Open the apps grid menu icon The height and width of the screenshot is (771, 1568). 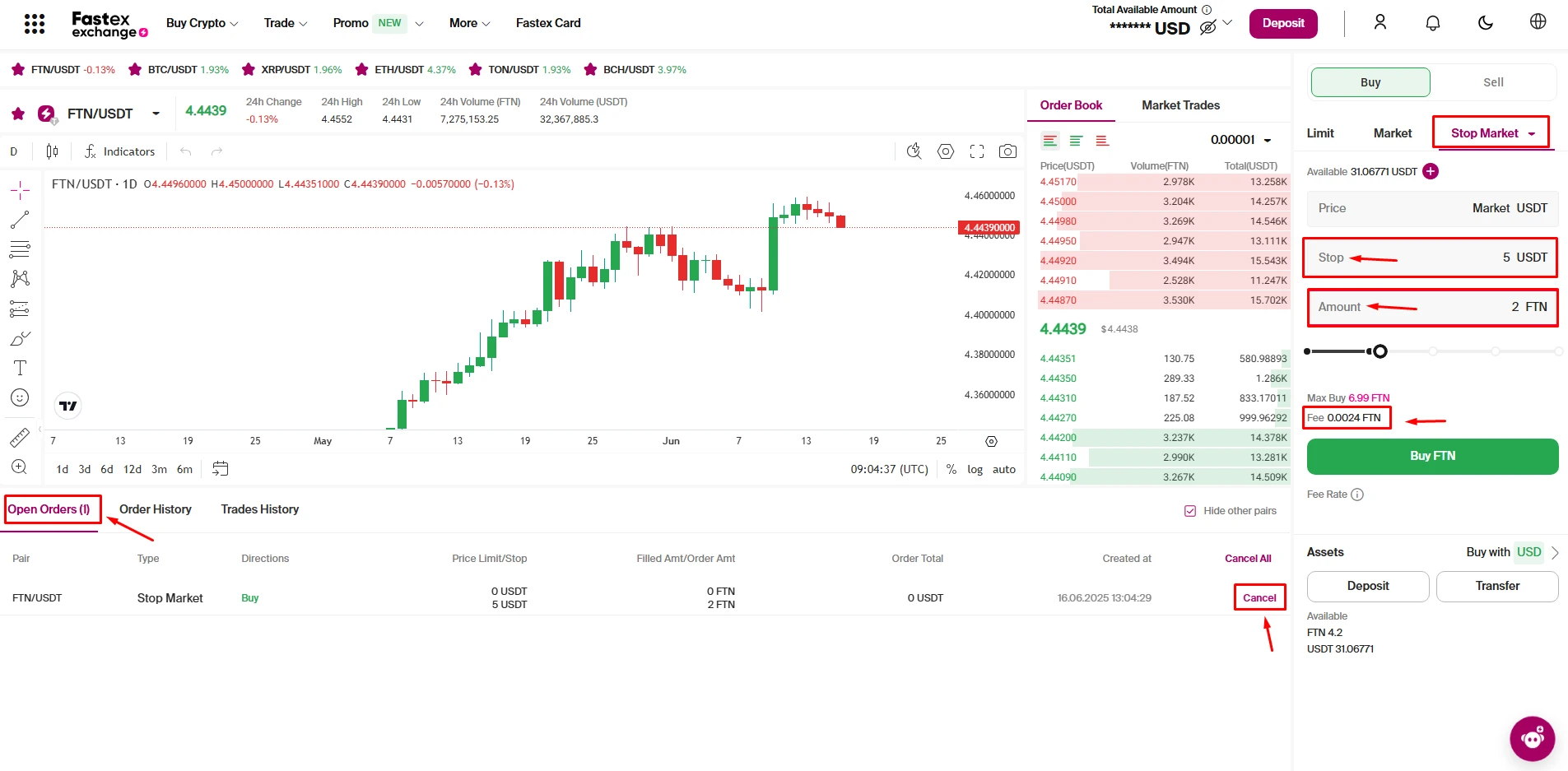click(x=35, y=24)
